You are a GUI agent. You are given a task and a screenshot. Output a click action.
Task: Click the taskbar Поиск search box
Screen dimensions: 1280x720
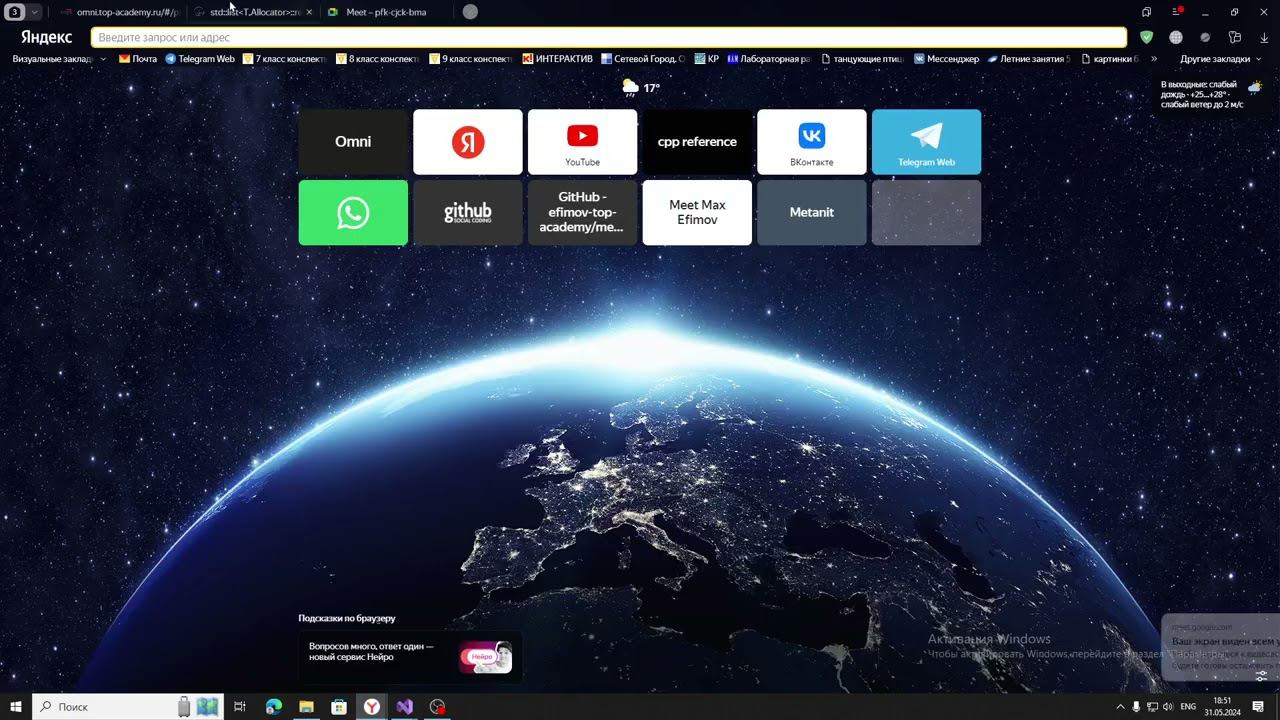point(128,707)
